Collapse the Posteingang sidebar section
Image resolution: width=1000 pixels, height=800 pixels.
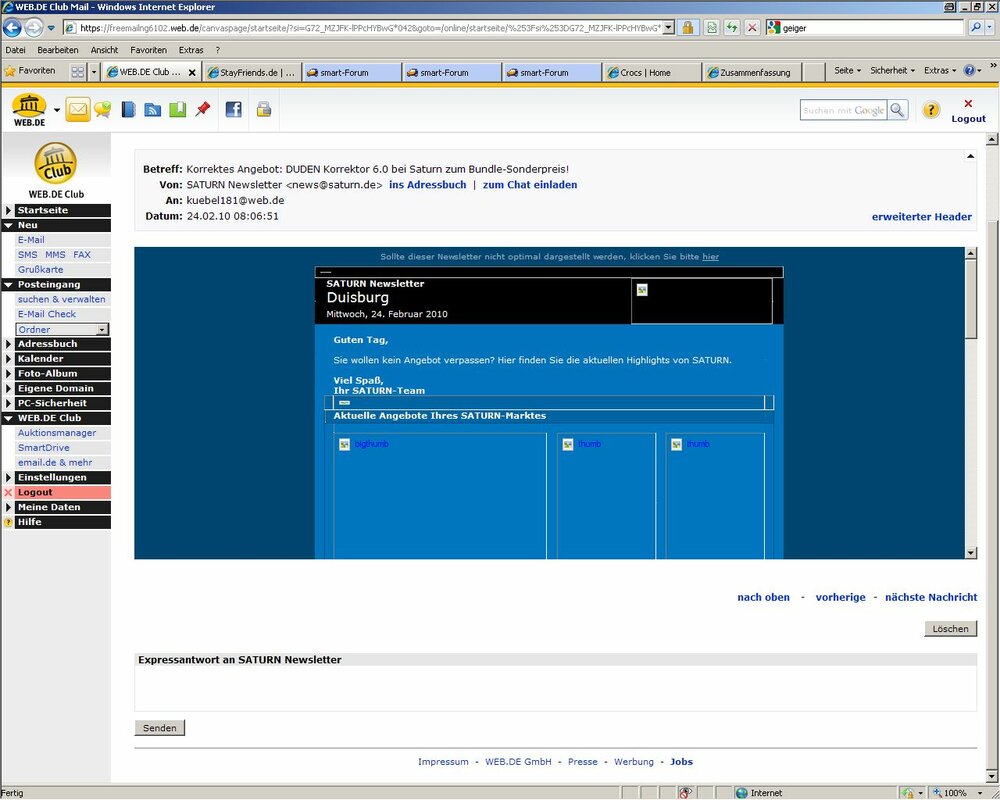pyautogui.click(x=9, y=285)
